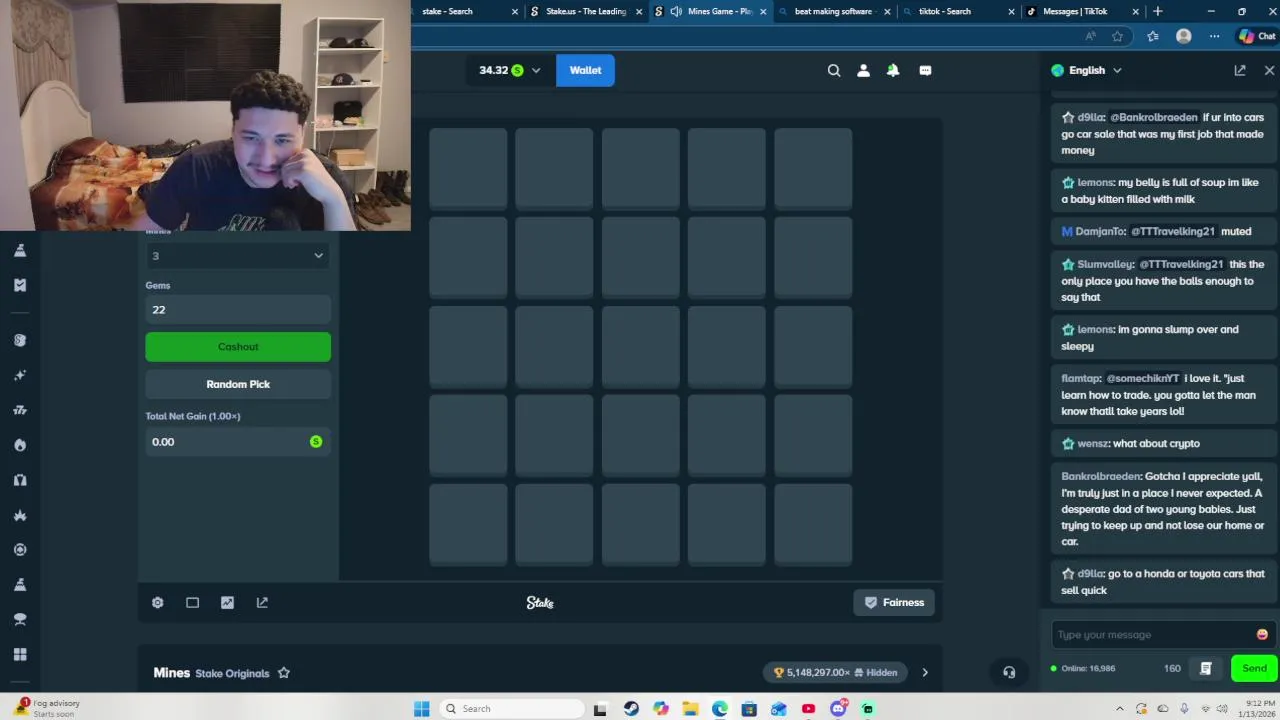Click the Total Net Gain field showing 0.00
The width and height of the screenshot is (1280, 720).
238,441
